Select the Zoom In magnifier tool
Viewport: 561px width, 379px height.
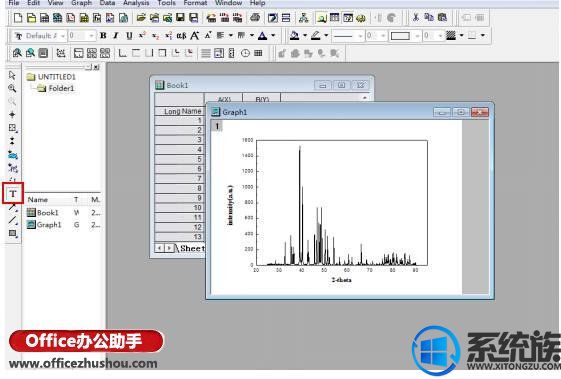(x=12, y=88)
